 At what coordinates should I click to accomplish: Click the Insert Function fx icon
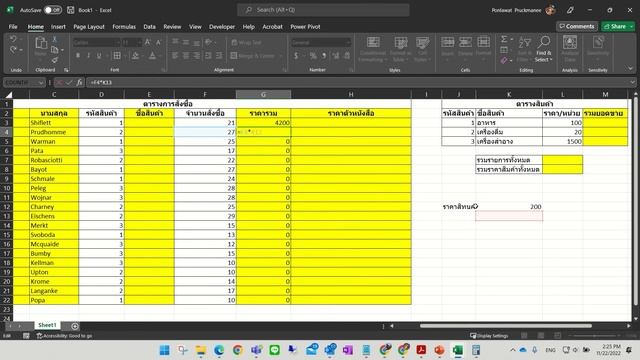79,82
